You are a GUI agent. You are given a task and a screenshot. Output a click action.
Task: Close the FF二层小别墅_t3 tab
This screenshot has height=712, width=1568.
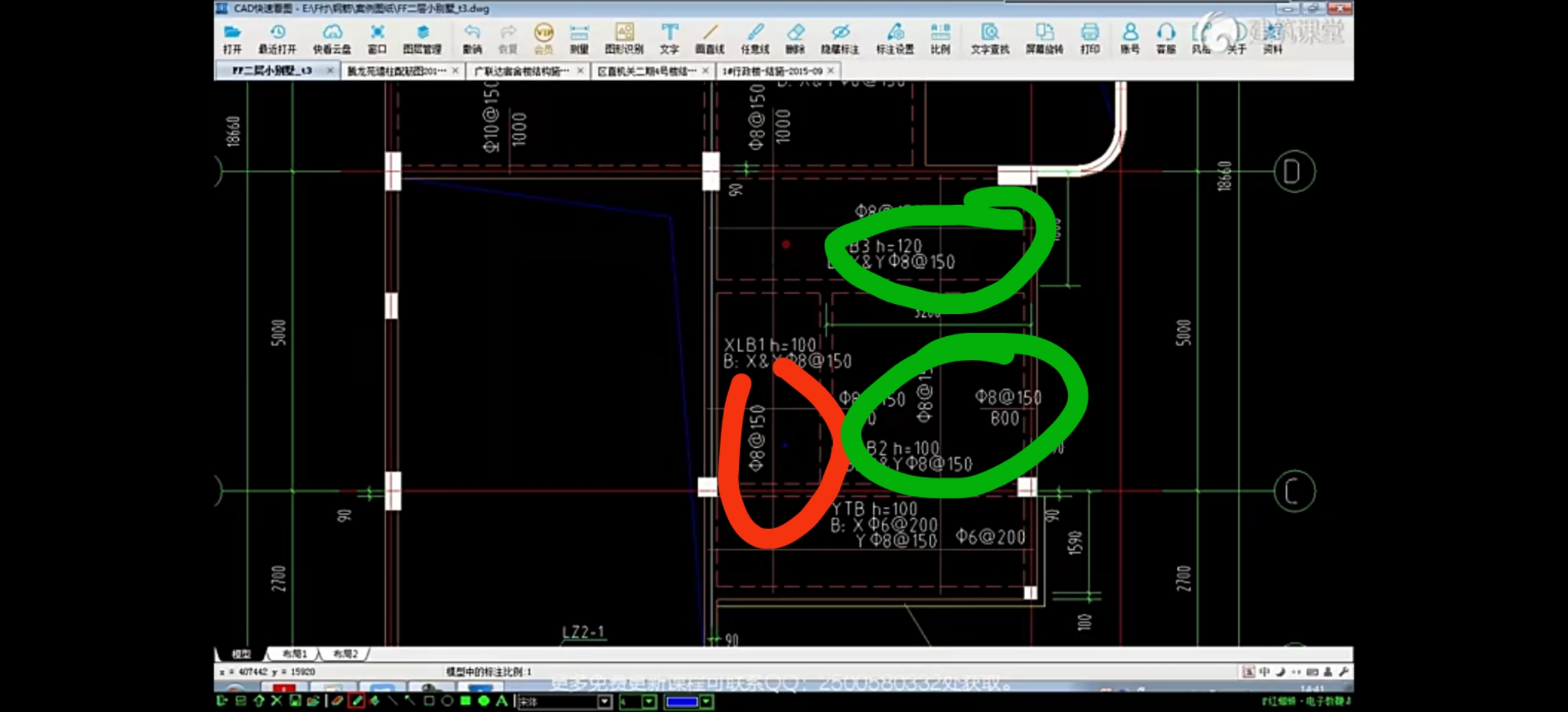(330, 71)
